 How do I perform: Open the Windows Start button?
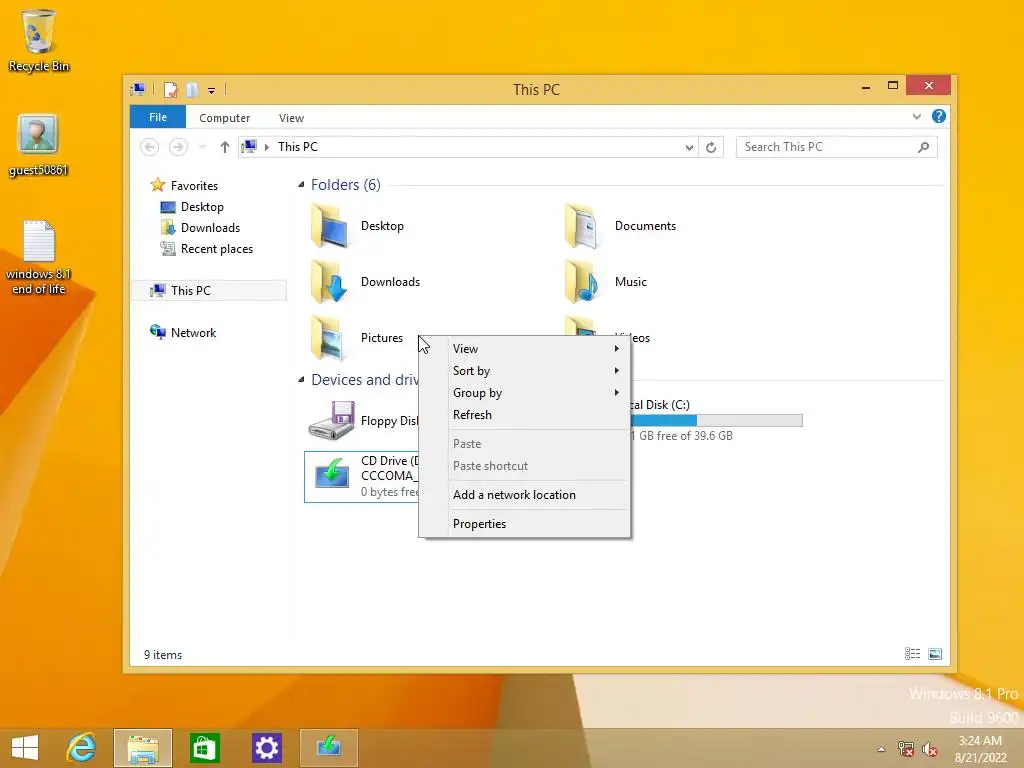tap(25, 748)
